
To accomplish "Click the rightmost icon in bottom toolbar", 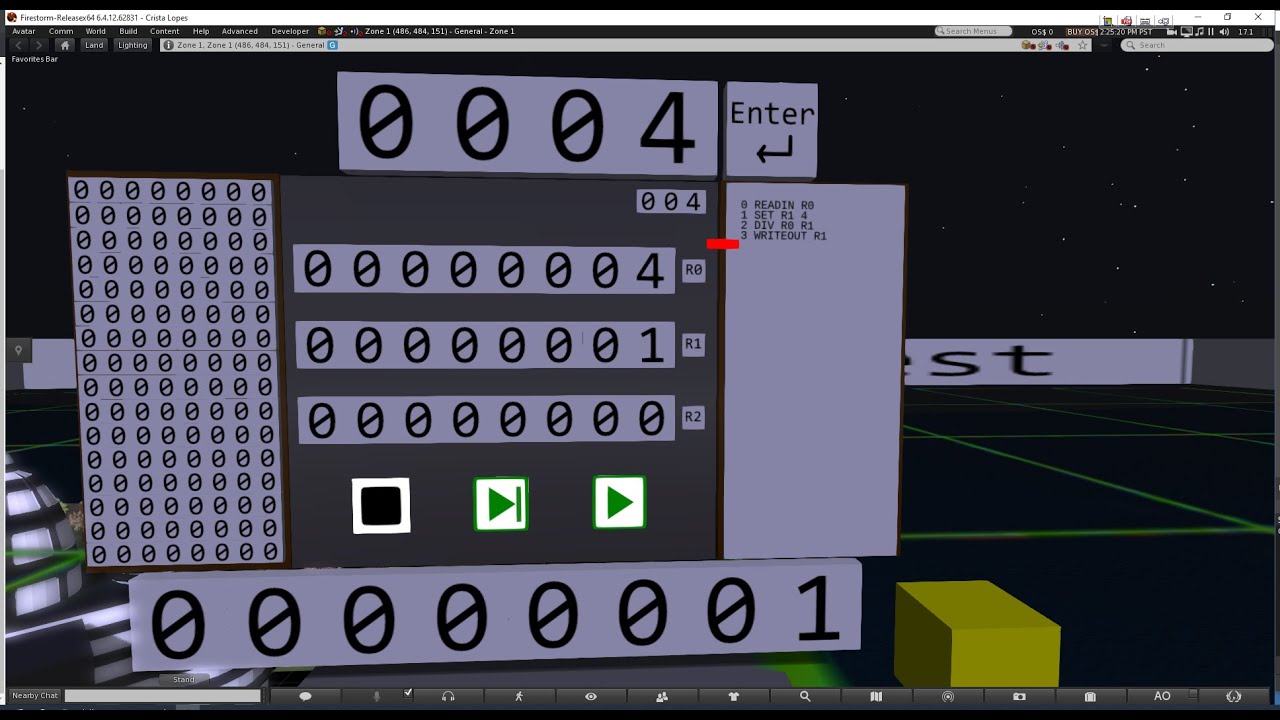I will click(x=1233, y=696).
